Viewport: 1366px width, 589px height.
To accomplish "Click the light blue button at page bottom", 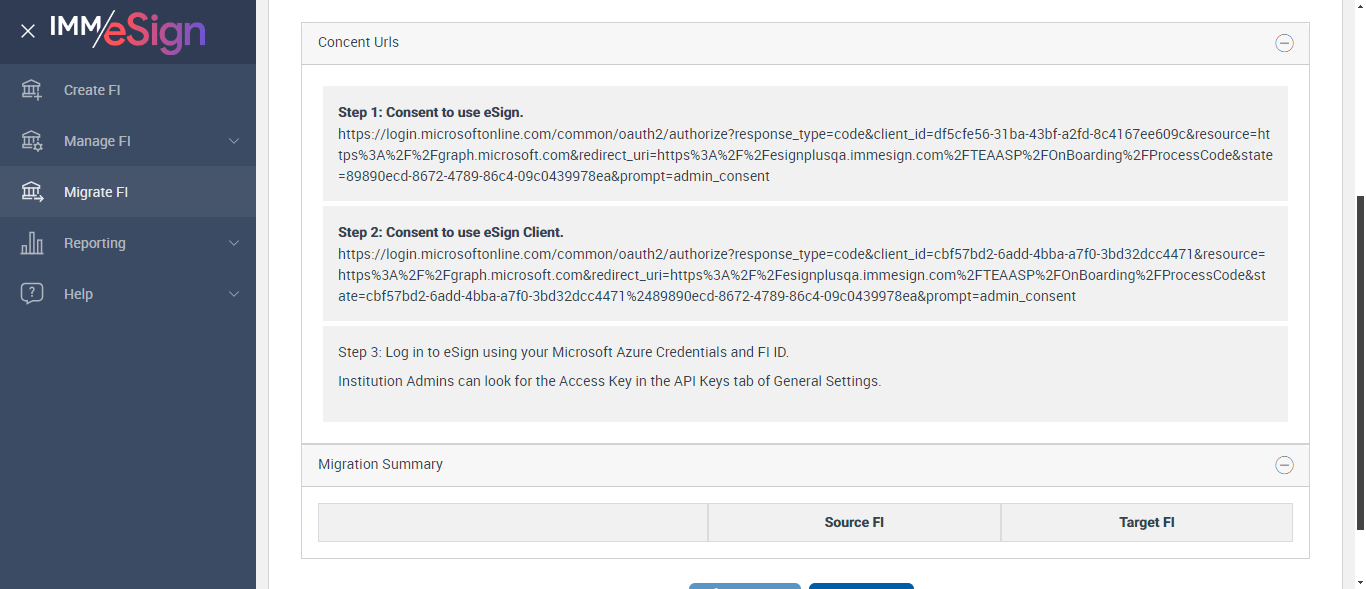I will (x=744, y=586).
